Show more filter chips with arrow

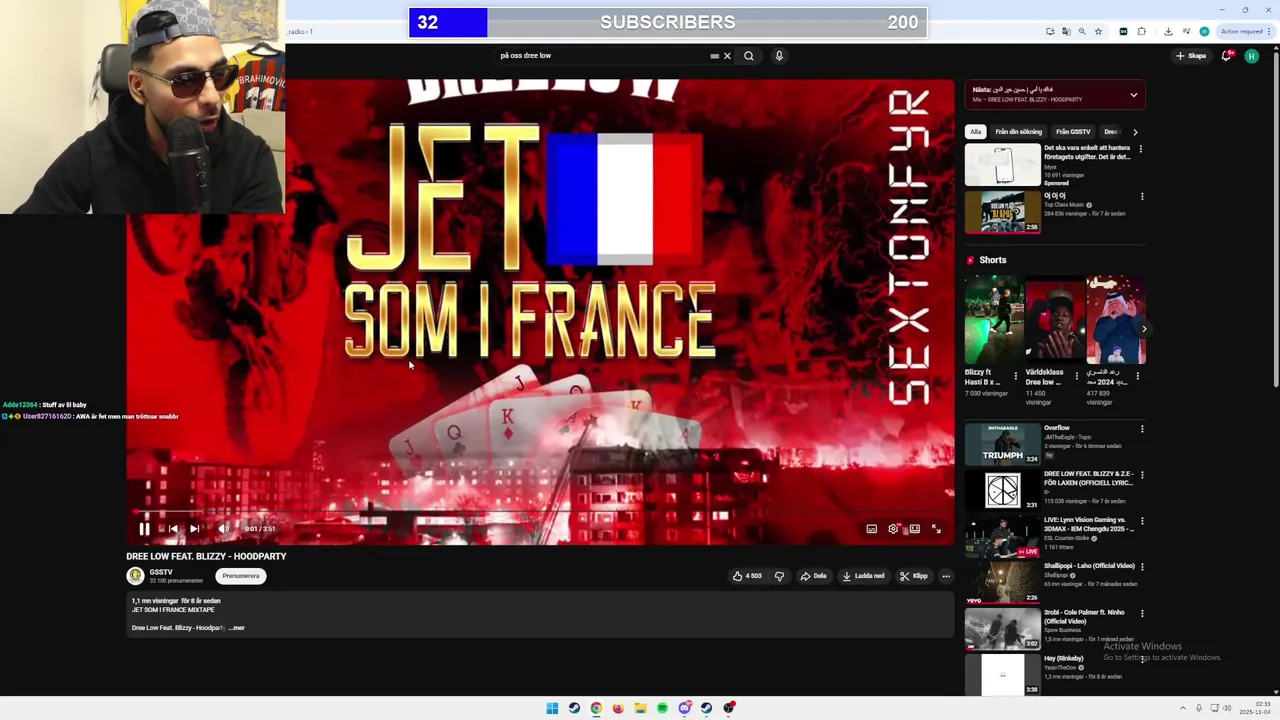1135,132
